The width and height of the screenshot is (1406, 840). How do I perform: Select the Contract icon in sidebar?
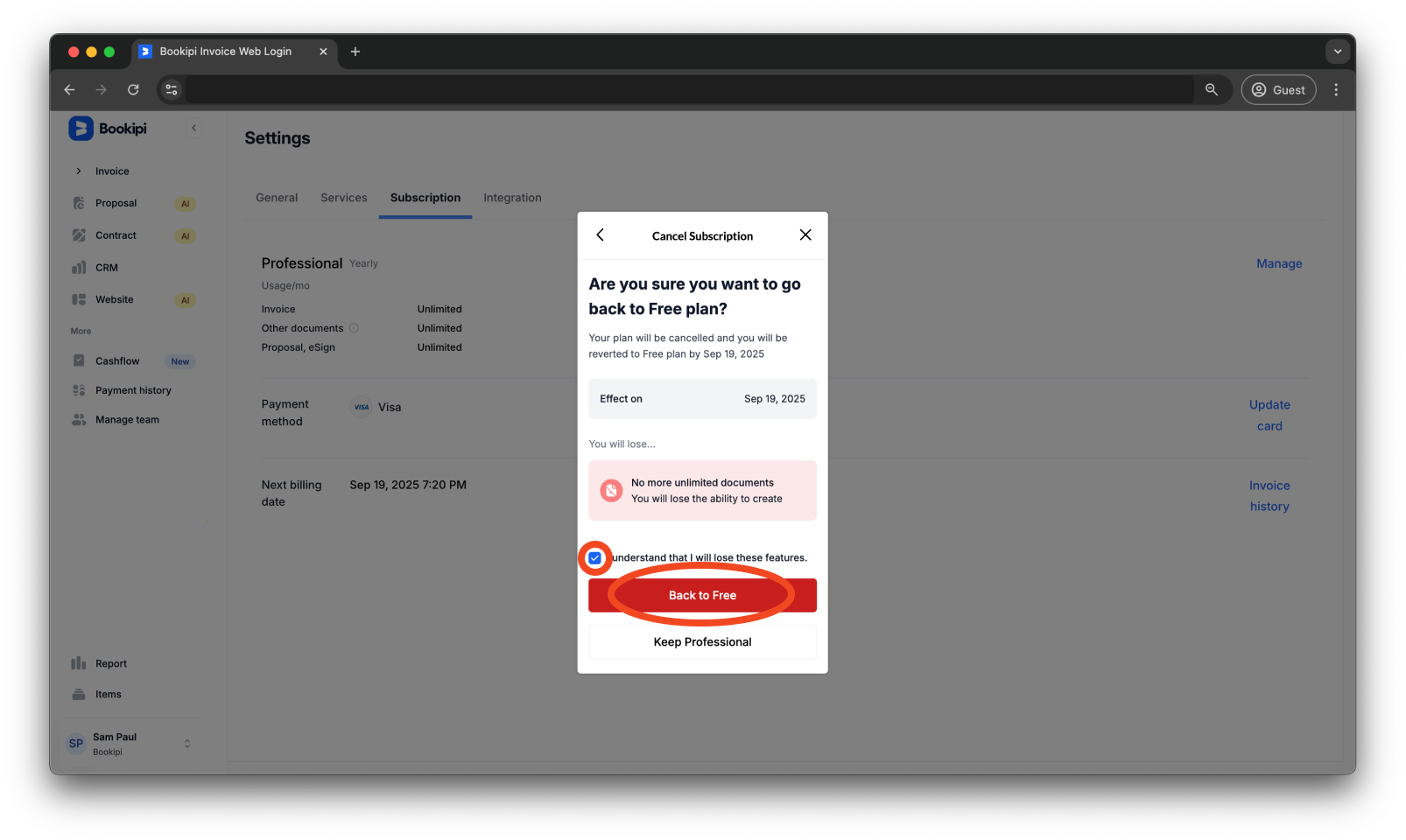tap(80, 234)
